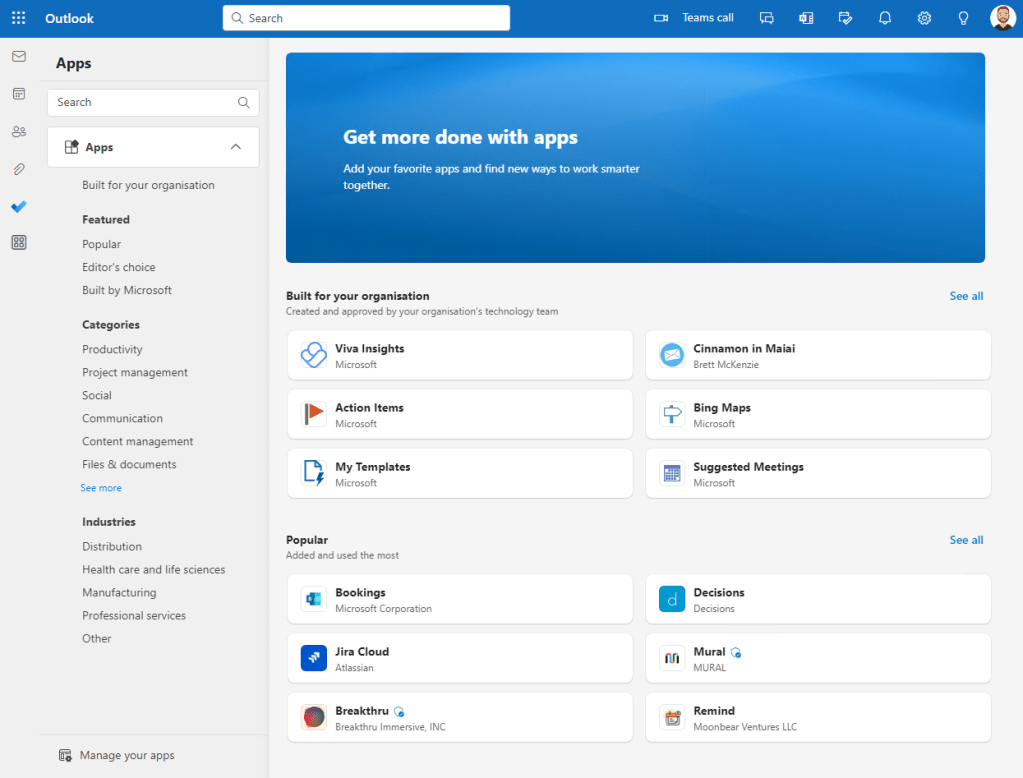This screenshot has width=1023, height=778.
Task: Open the app launcher waffle icon
Action: point(18,18)
